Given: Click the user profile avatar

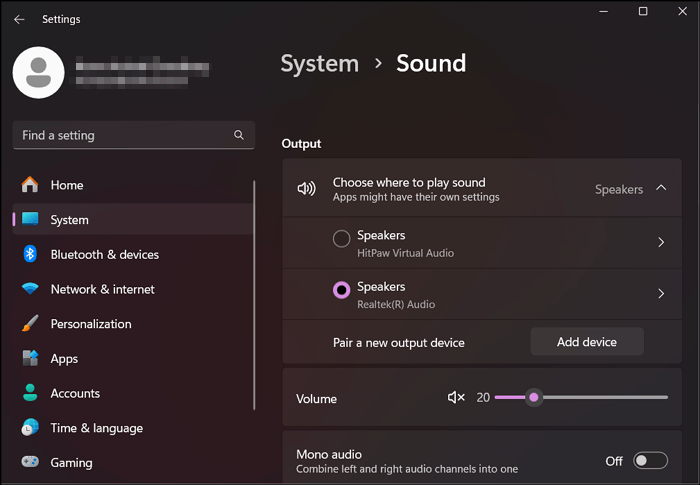Looking at the screenshot, I should [x=39, y=73].
